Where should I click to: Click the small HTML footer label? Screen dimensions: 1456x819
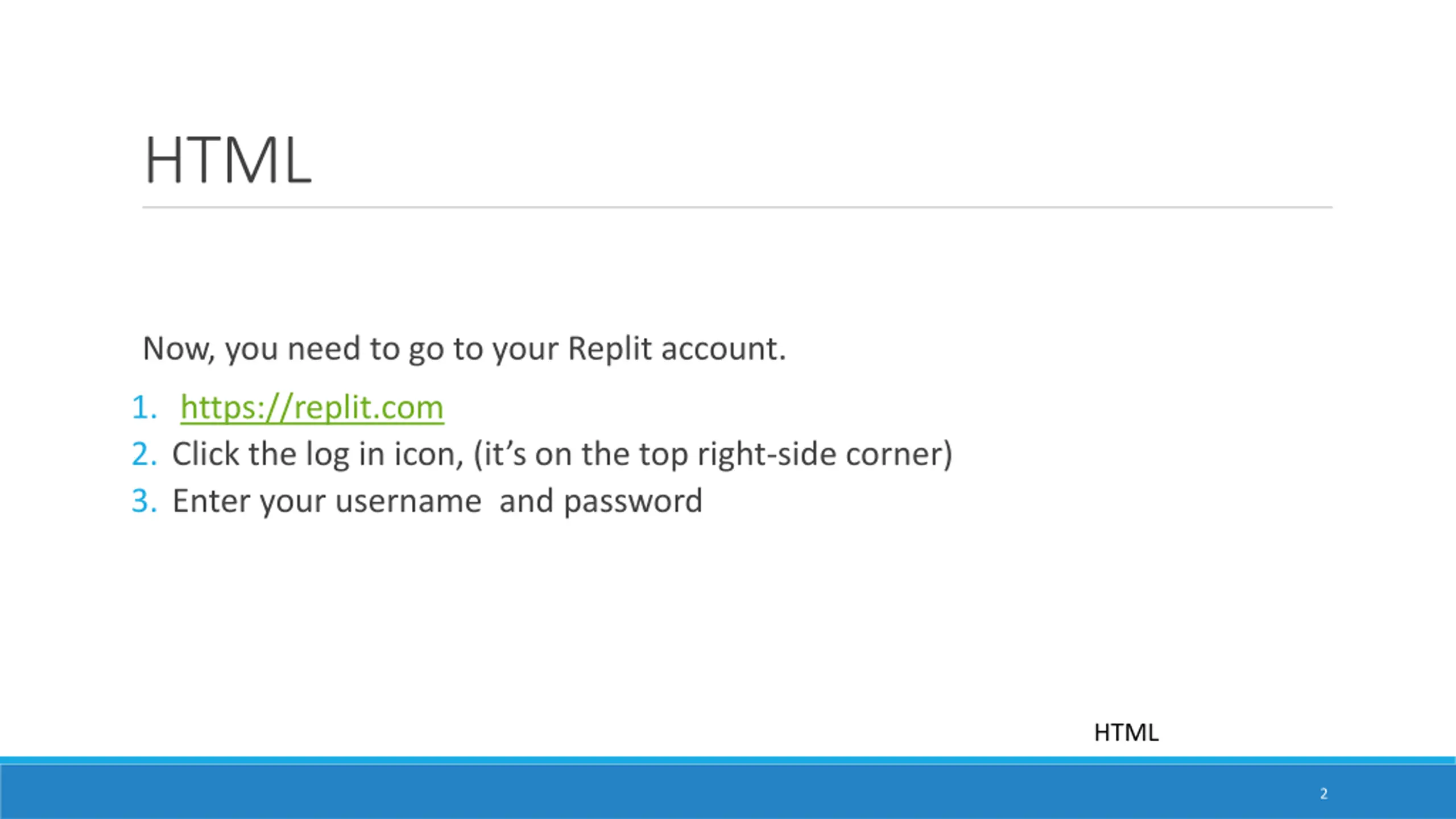[1126, 733]
